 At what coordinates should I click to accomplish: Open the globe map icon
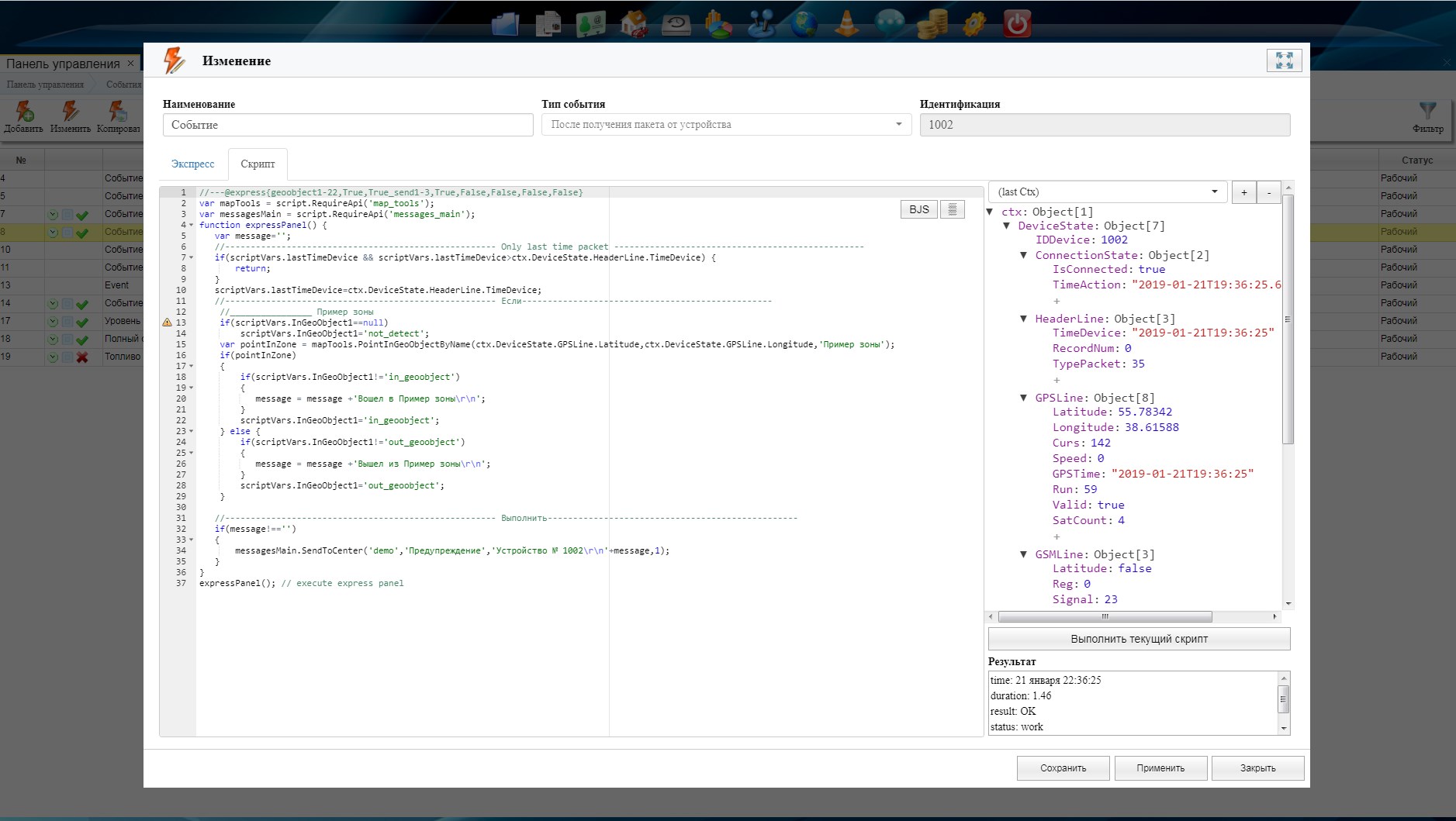click(x=804, y=23)
